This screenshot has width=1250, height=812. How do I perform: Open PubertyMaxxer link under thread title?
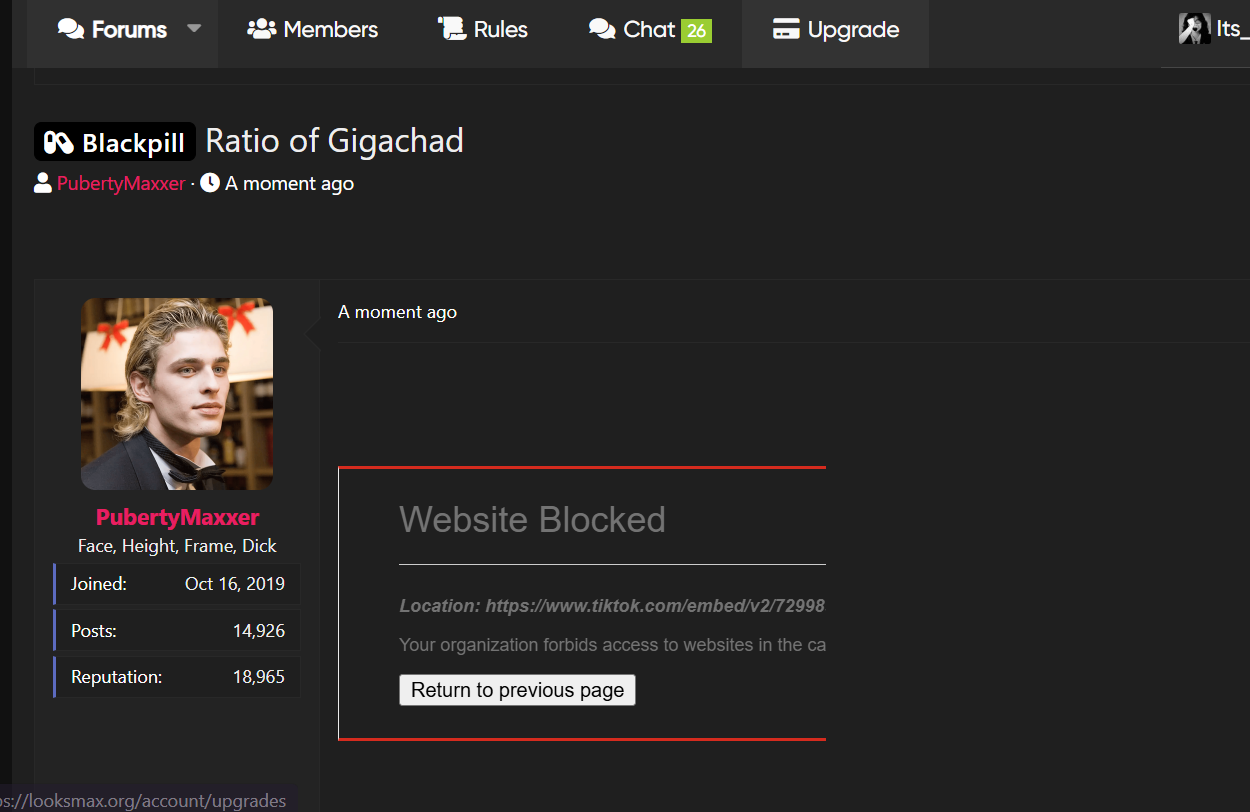point(121,184)
